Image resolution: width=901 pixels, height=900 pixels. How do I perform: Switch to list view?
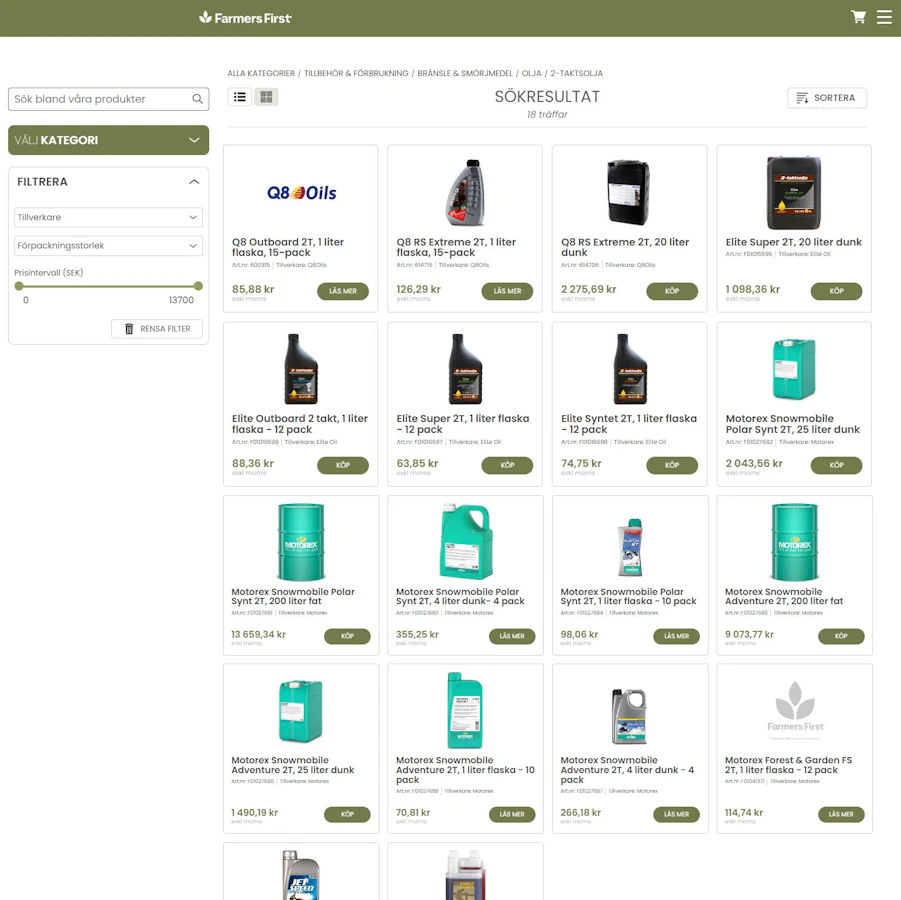(240, 97)
